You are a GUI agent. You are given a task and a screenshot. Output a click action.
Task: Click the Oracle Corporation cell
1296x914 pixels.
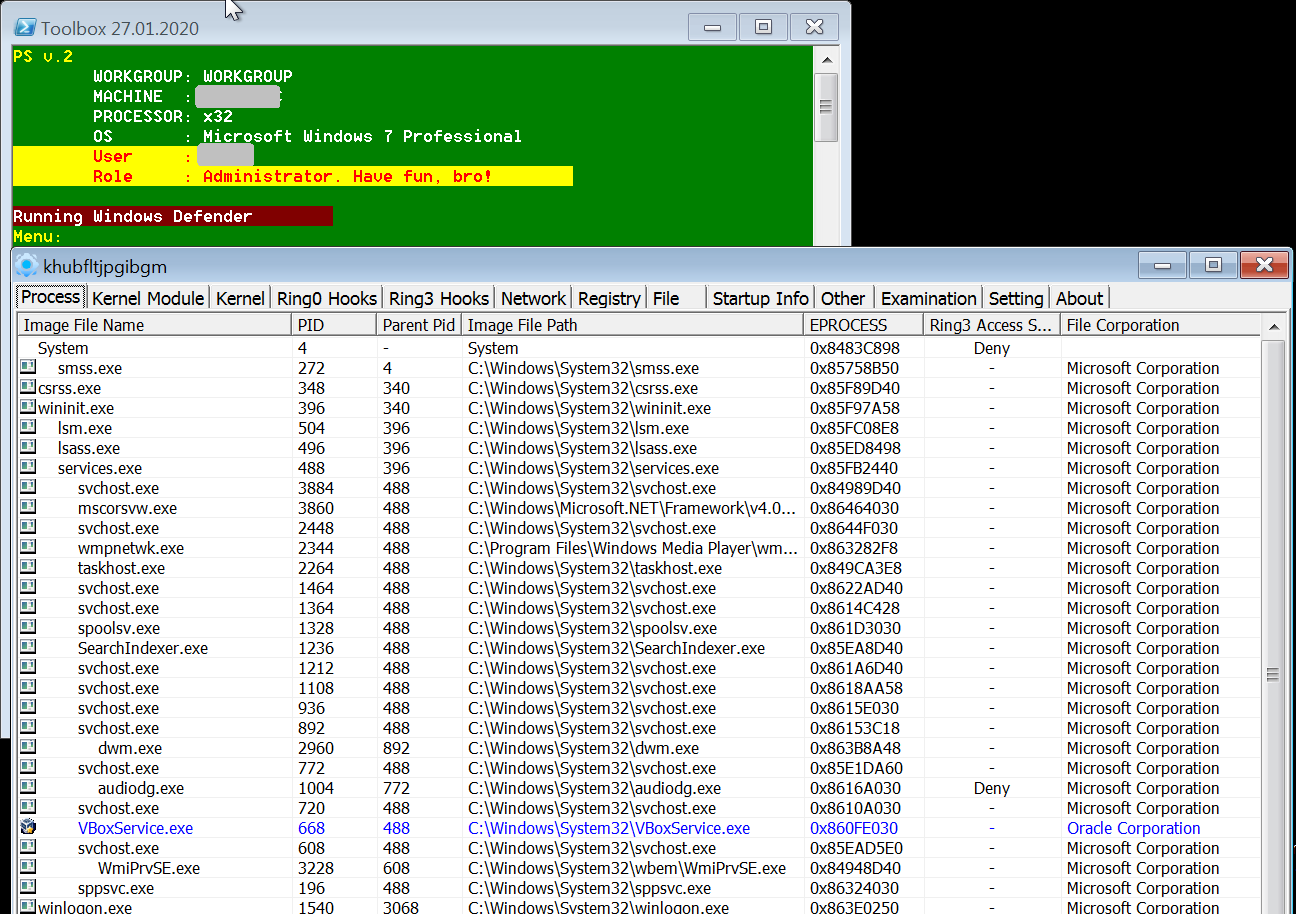(x=1134, y=828)
